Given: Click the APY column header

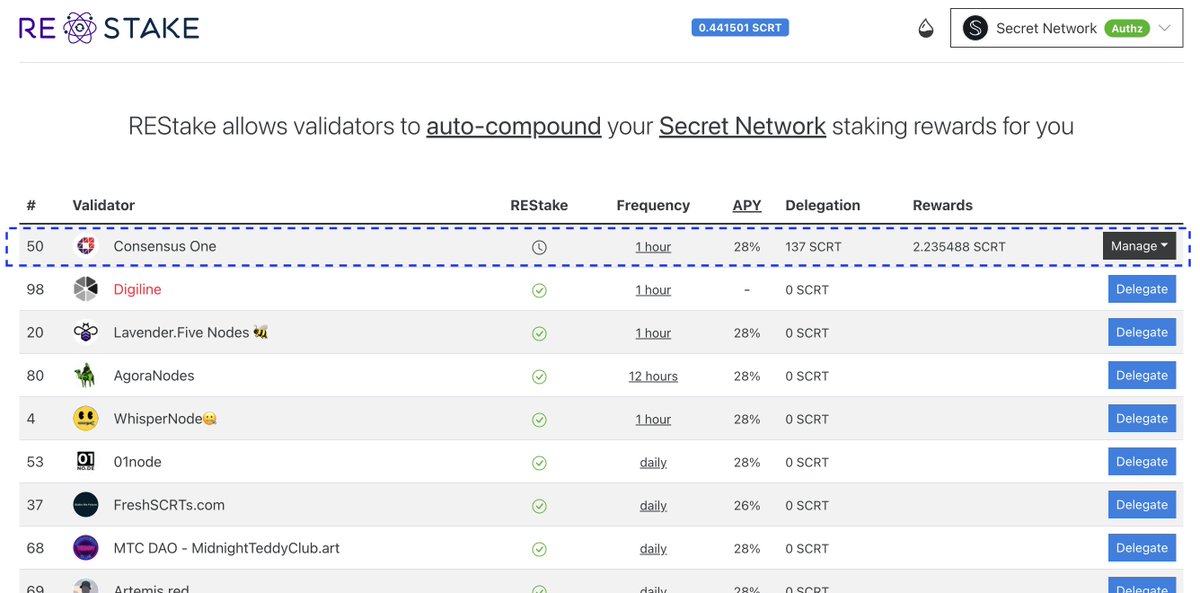Looking at the screenshot, I should tap(747, 205).
